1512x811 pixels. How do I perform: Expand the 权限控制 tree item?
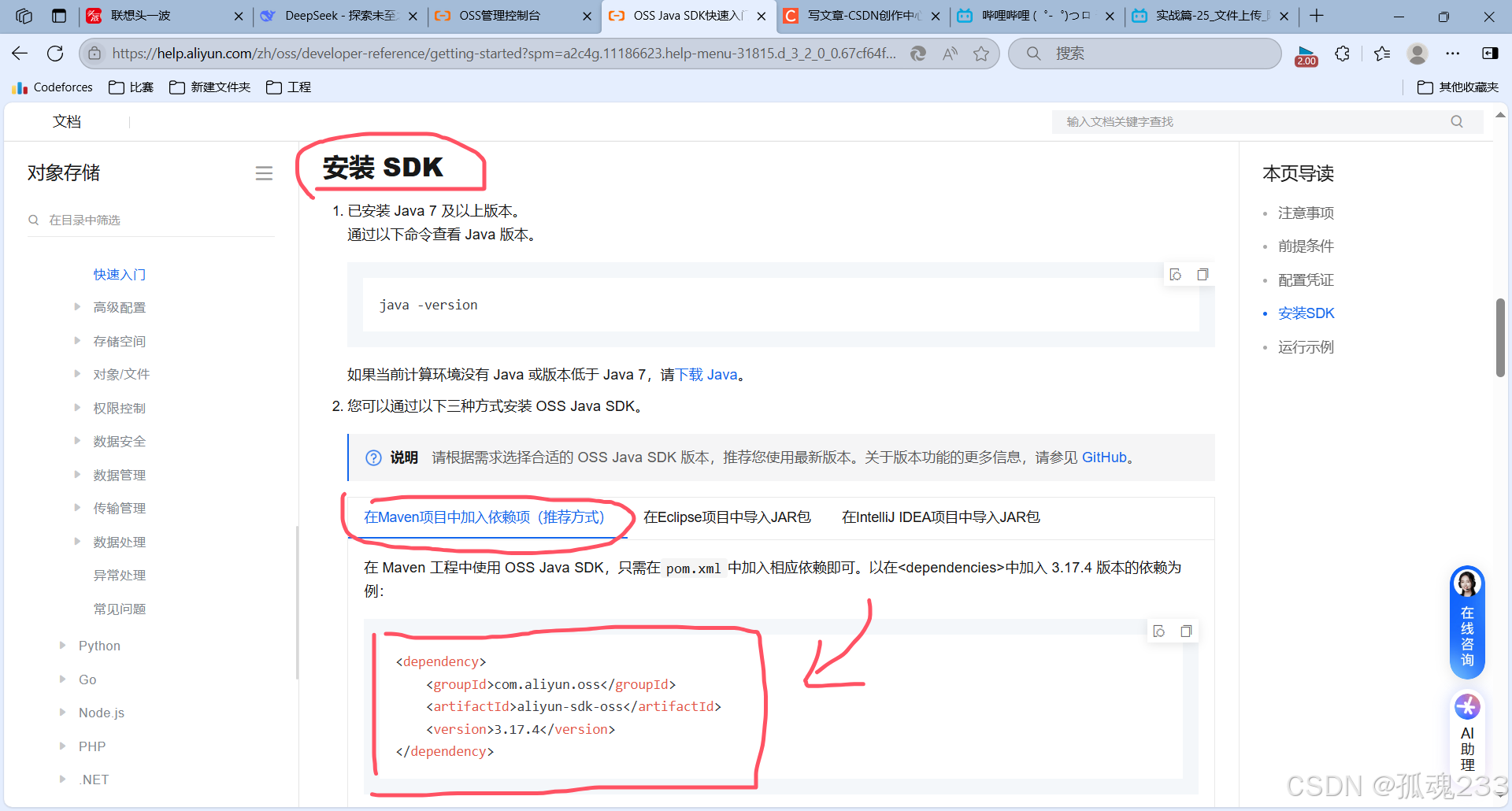[x=77, y=408]
